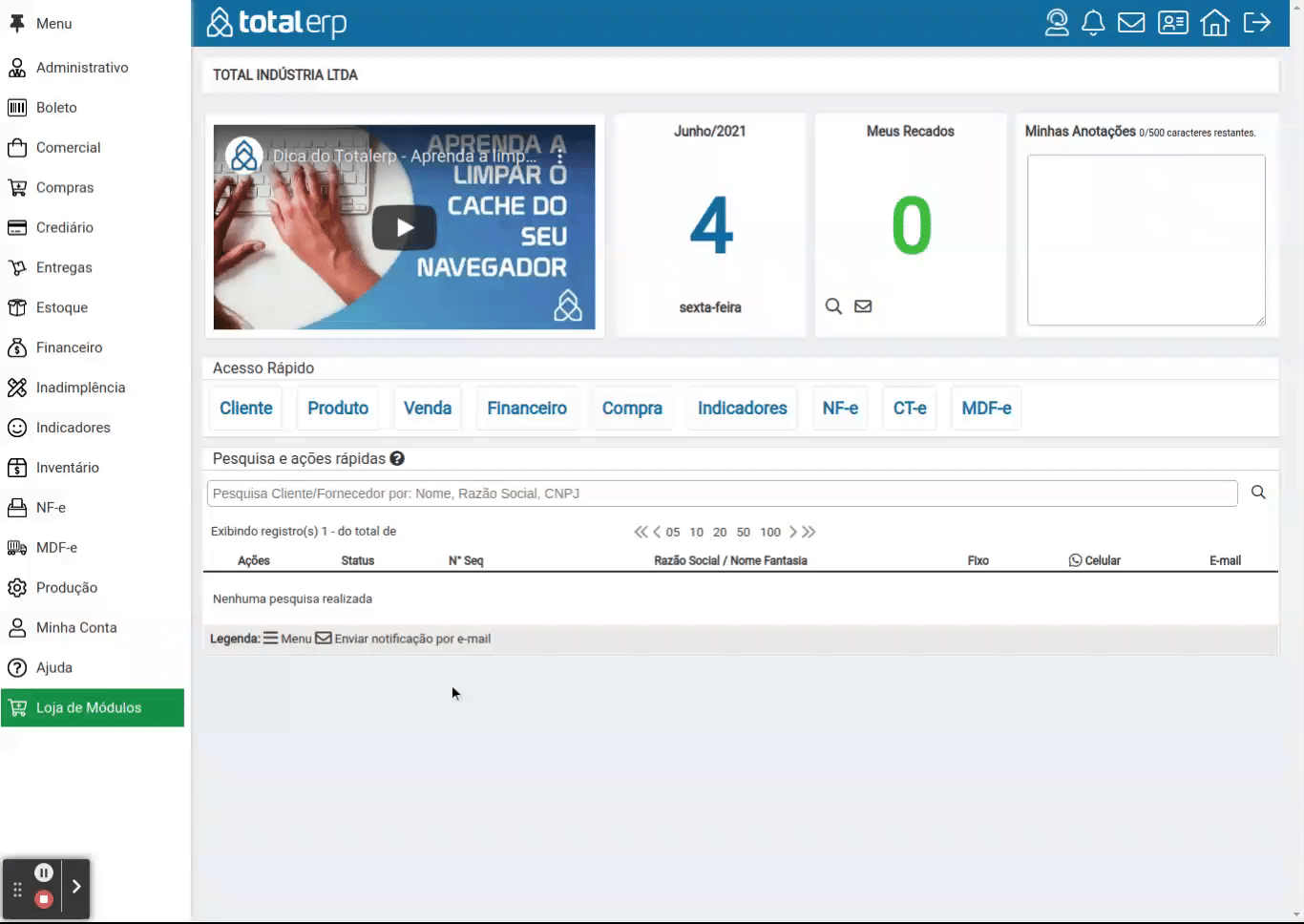This screenshot has width=1304, height=924.
Task: Click inside the Minhas Anotações text area
Action: [x=1146, y=241]
